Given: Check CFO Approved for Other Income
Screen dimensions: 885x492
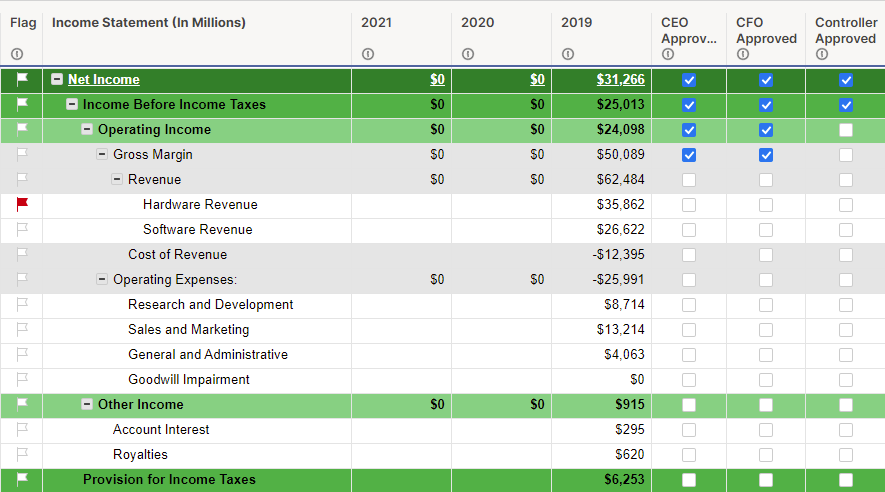Looking at the screenshot, I should pyautogui.click(x=766, y=405).
